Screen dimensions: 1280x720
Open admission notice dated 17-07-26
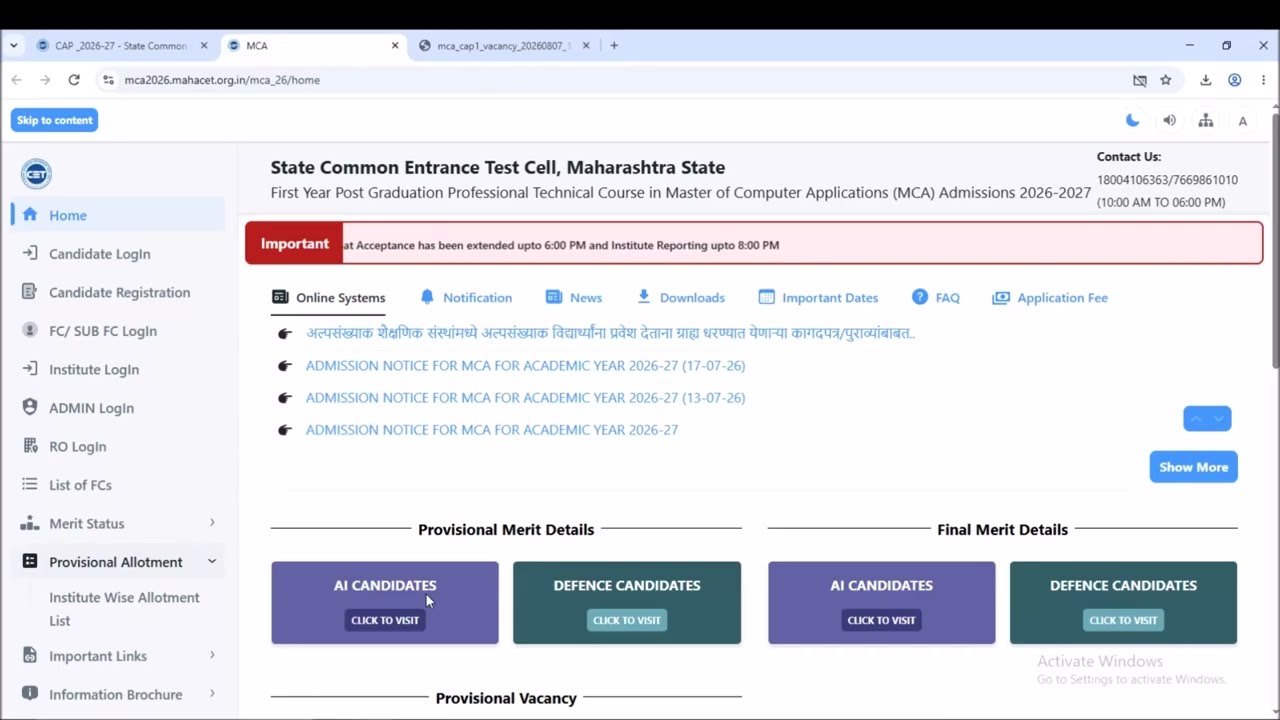(525, 366)
